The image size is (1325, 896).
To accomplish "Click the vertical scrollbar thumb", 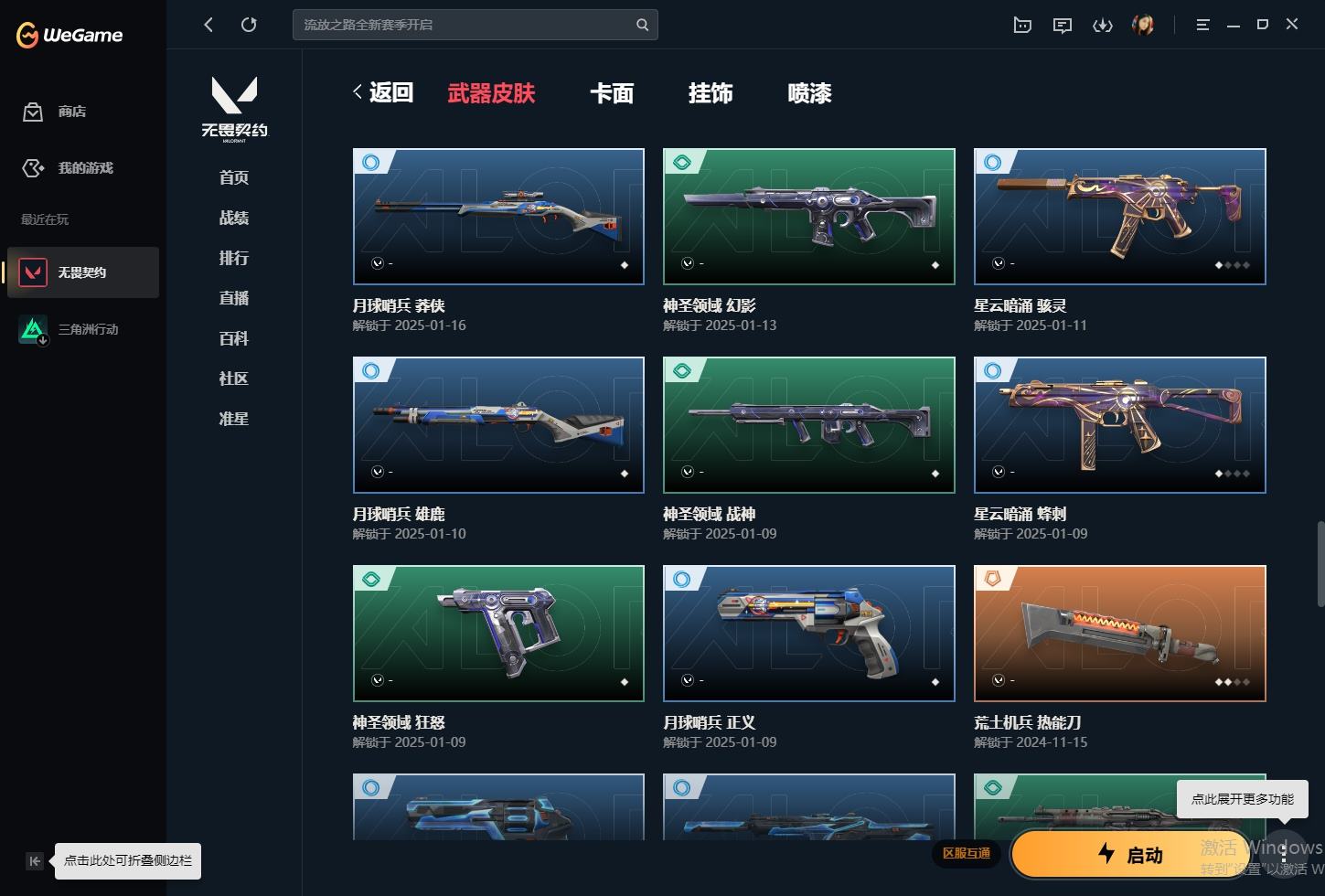I will point(1320,563).
